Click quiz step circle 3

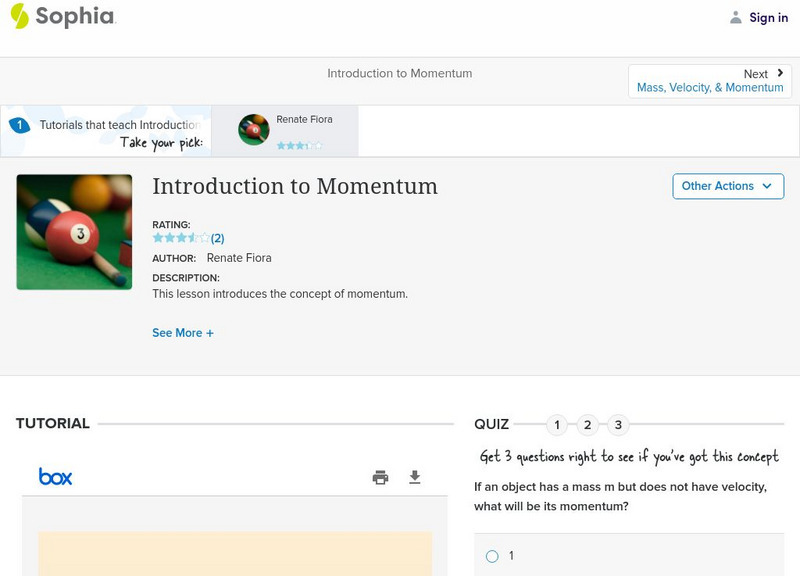[x=618, y=424]
